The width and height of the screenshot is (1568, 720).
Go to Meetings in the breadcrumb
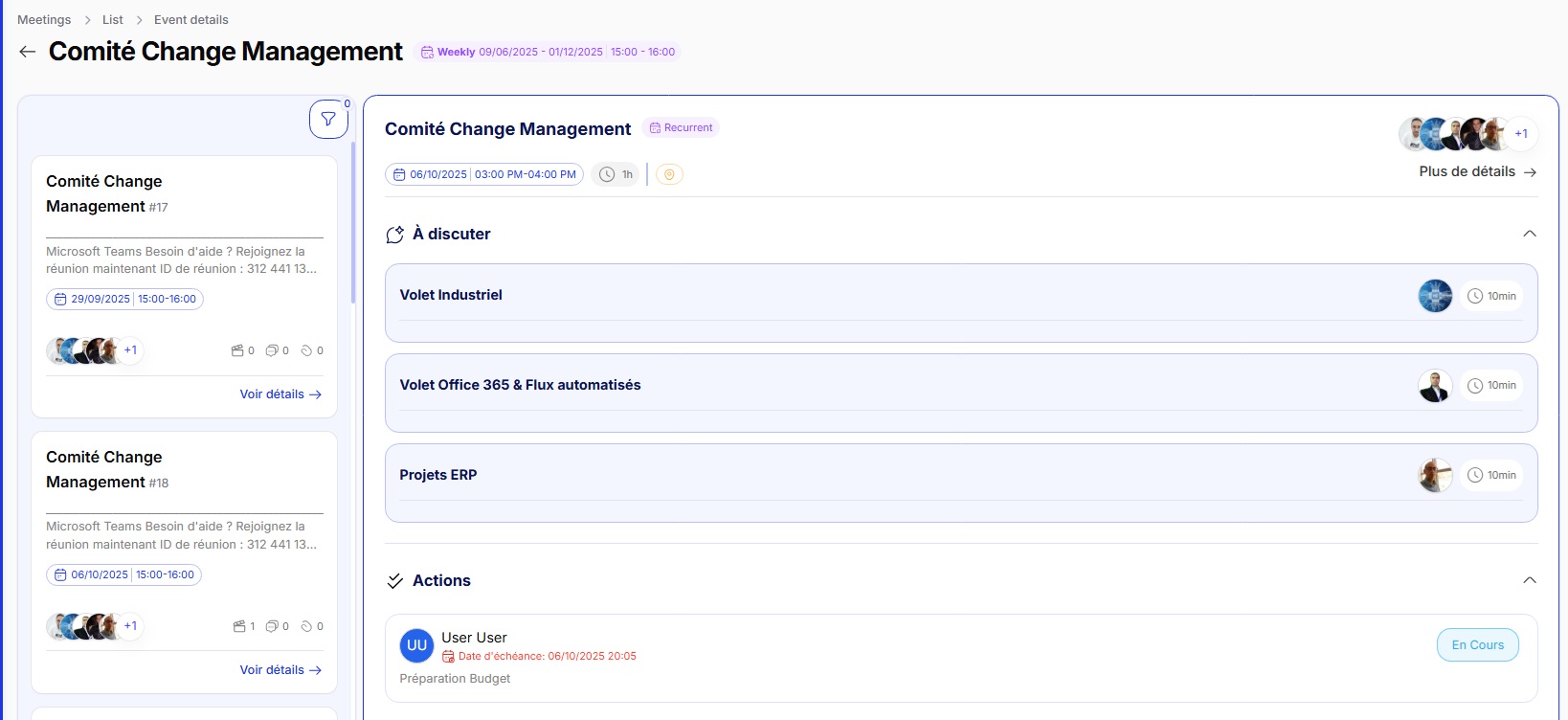click(x=44, y=19)
